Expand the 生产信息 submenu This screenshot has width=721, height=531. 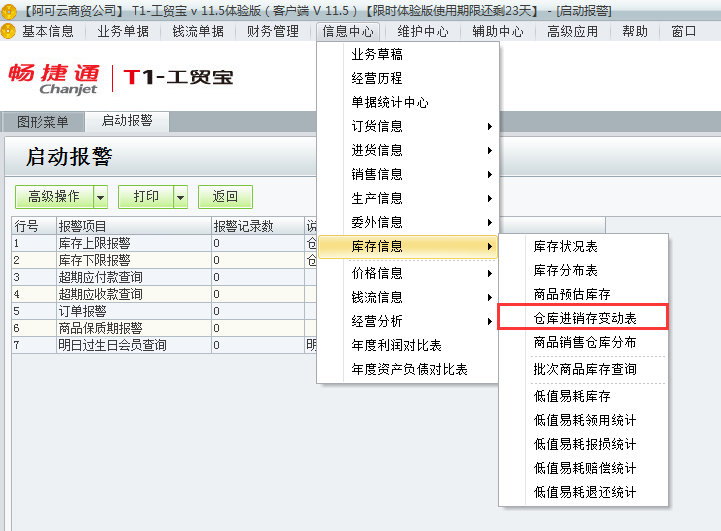[x=407, y=198]
